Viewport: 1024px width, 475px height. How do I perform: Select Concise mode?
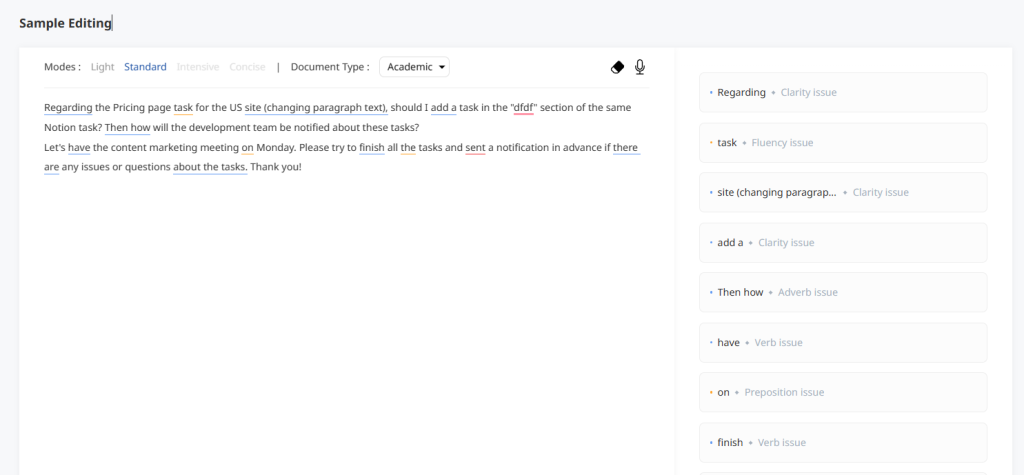247,67
